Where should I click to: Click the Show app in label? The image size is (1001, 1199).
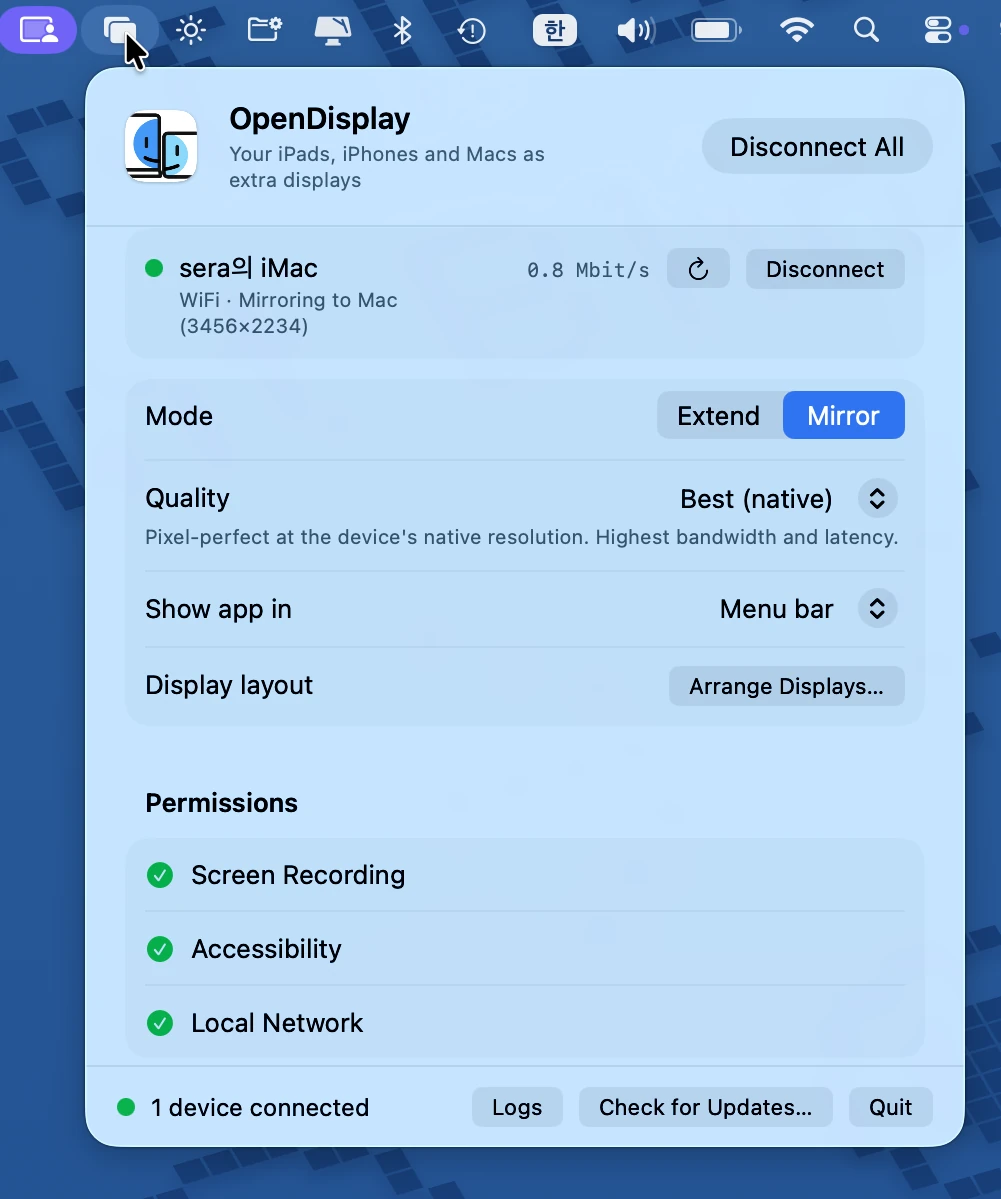pyautogui.click(x=219, y=609)
